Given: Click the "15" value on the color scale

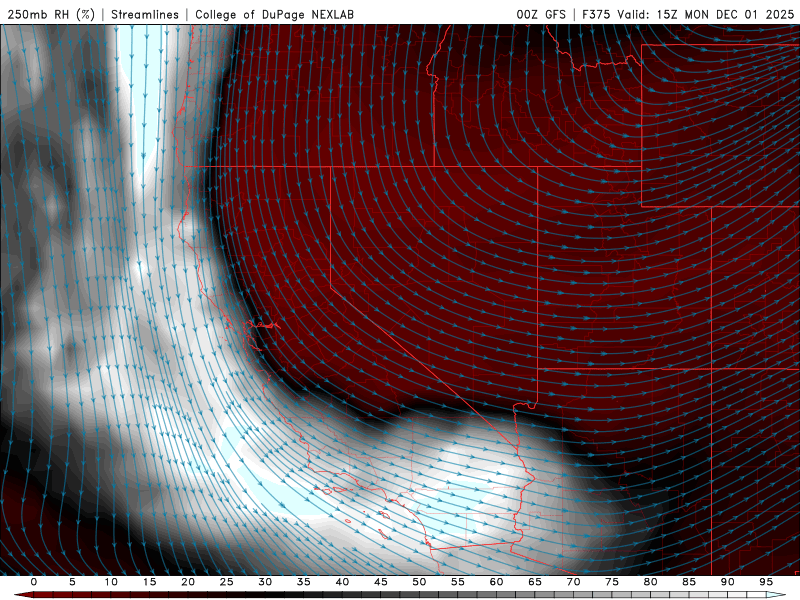Looking at the screenshot, I should click(149, 582).
